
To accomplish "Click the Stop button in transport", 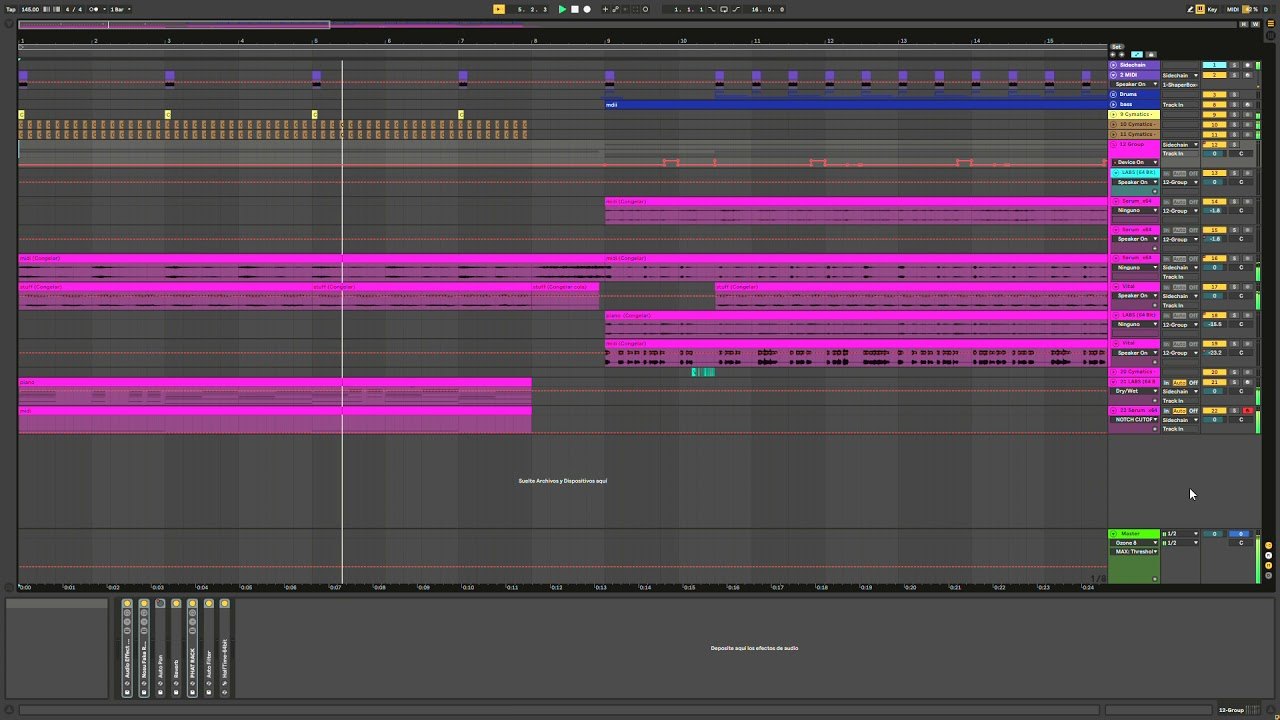I will point(574,9).
